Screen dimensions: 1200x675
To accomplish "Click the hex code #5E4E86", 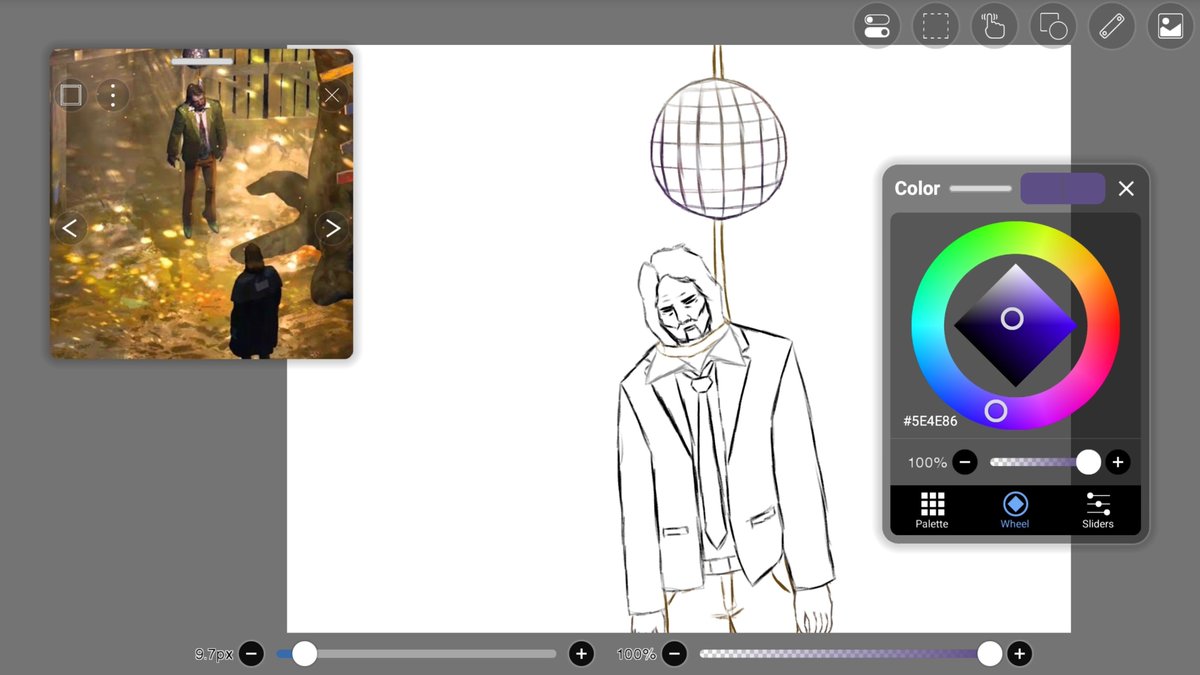I will coord(930,421).
